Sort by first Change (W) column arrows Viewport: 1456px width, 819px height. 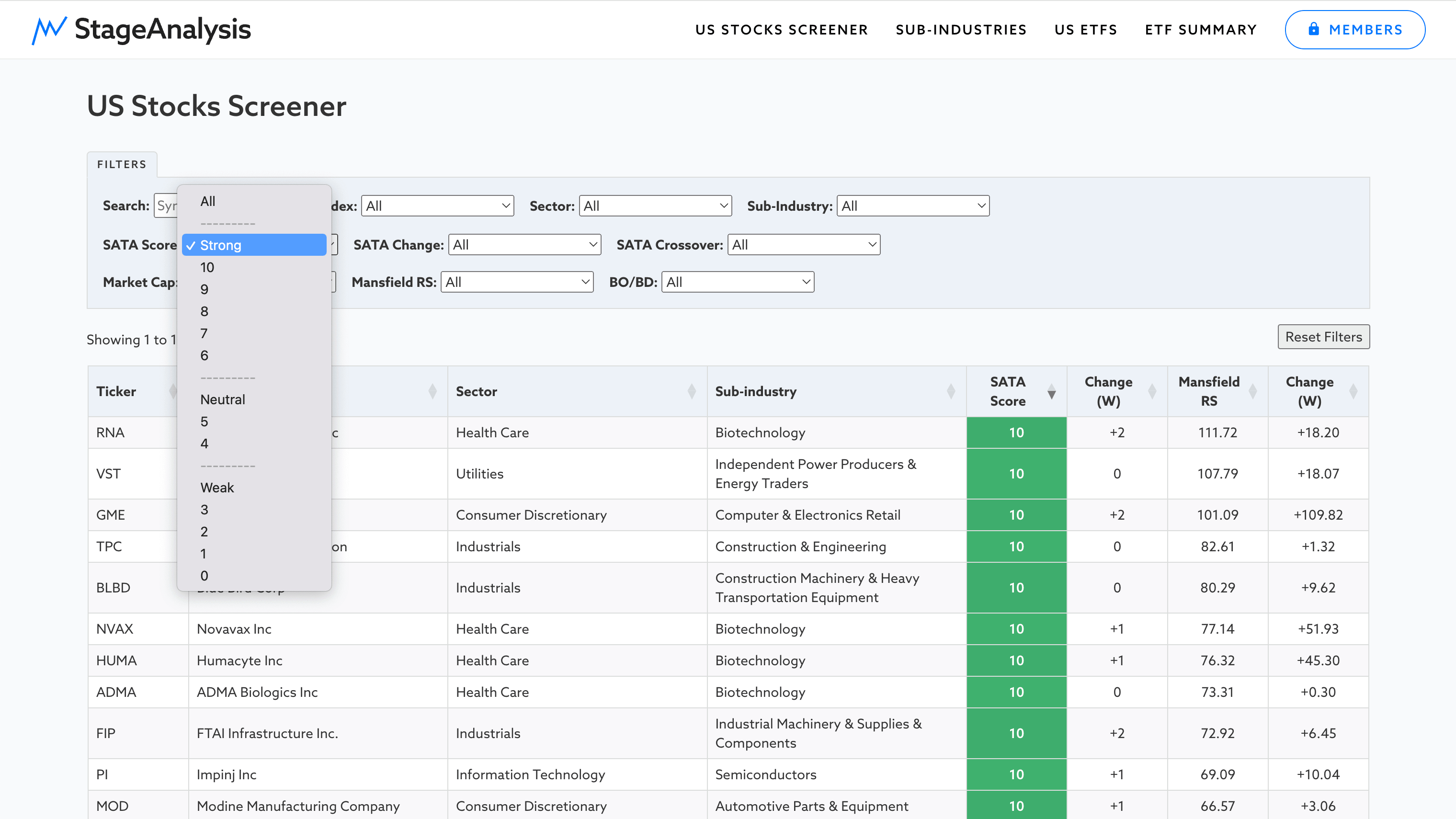(x=1152, y=392)
